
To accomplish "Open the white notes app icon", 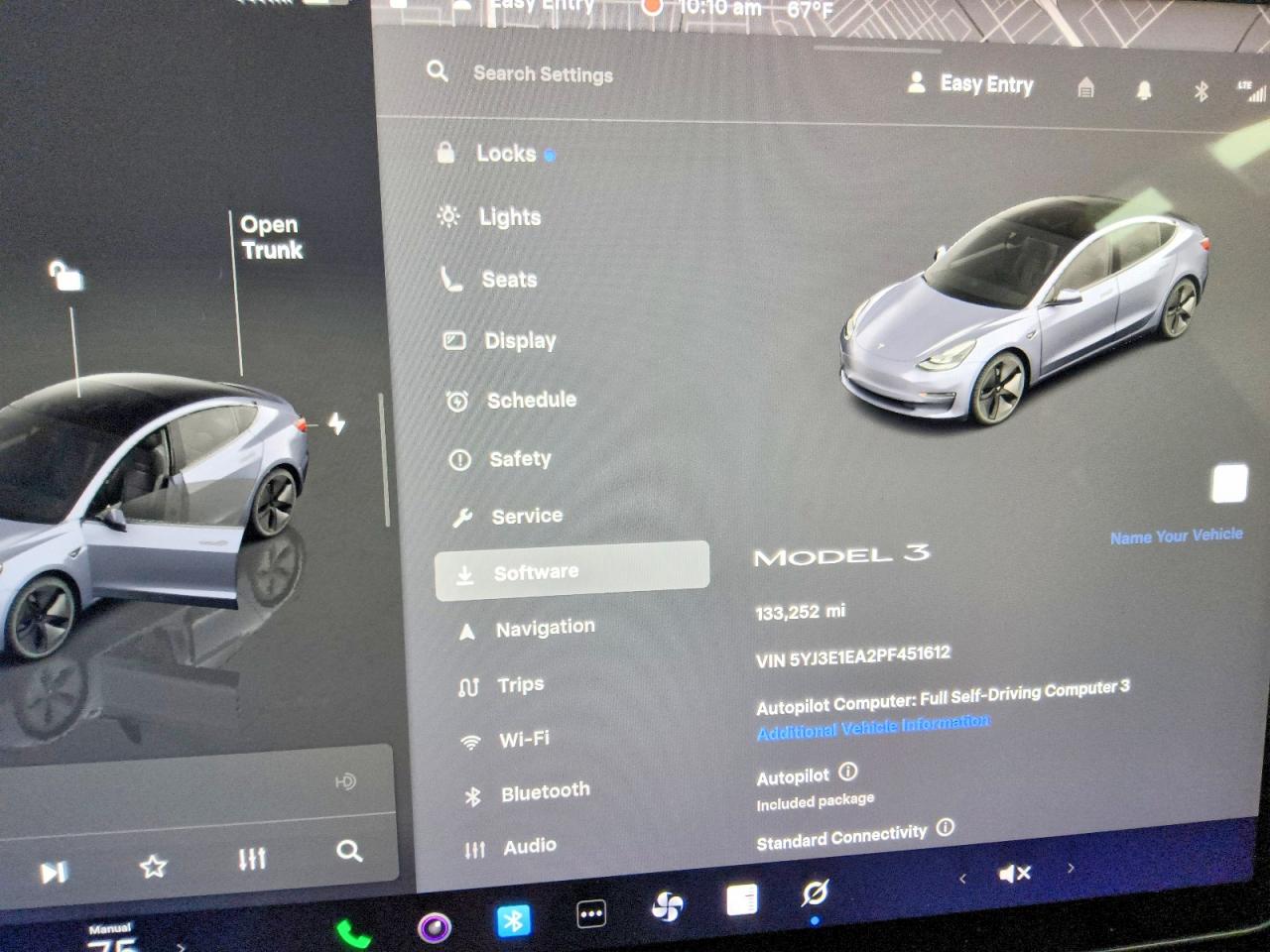I will (741, 899).
